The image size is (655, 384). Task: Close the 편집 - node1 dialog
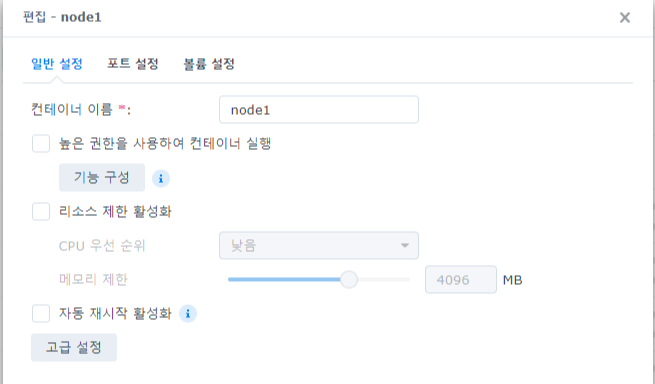(625, 18)
